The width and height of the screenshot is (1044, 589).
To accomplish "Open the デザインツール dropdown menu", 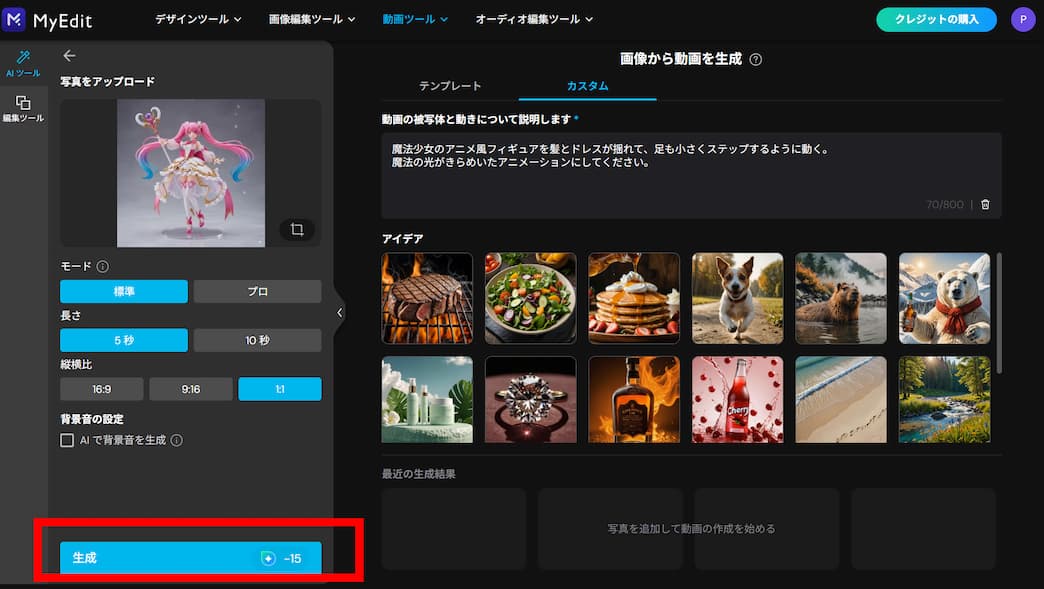I will [x=197, y=18].
